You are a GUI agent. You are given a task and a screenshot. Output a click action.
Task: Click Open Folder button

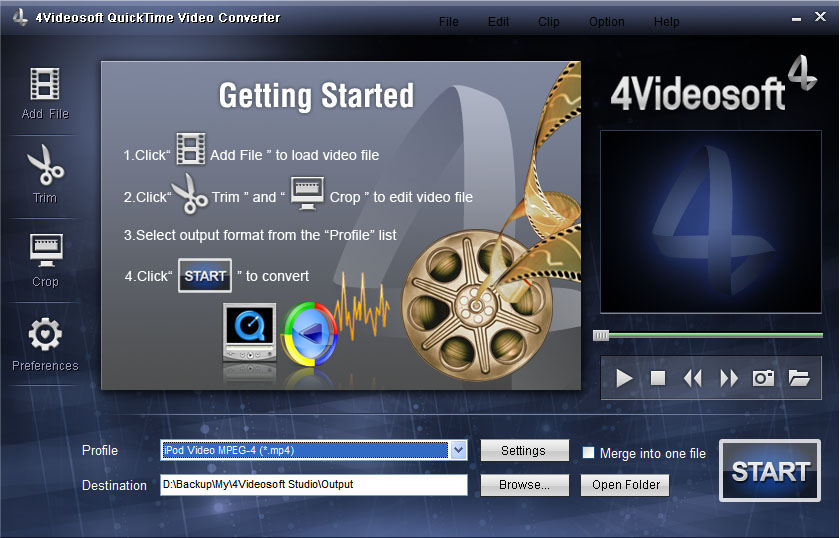[x=625, y=485]
